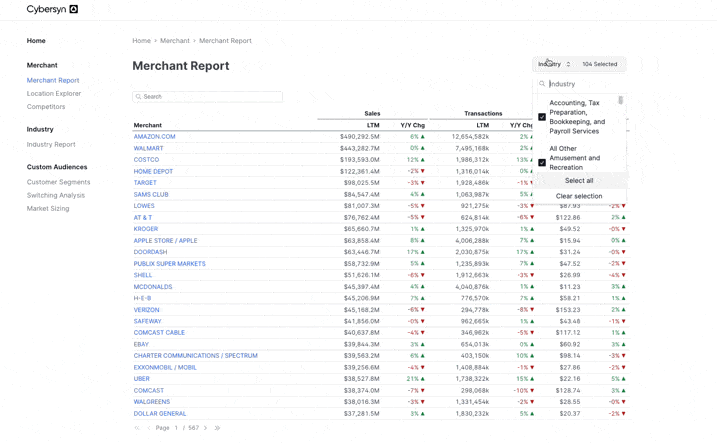Open the COSTCO merchant link
The height and width of the screenshot is (443, 717).
pos(146,160)
